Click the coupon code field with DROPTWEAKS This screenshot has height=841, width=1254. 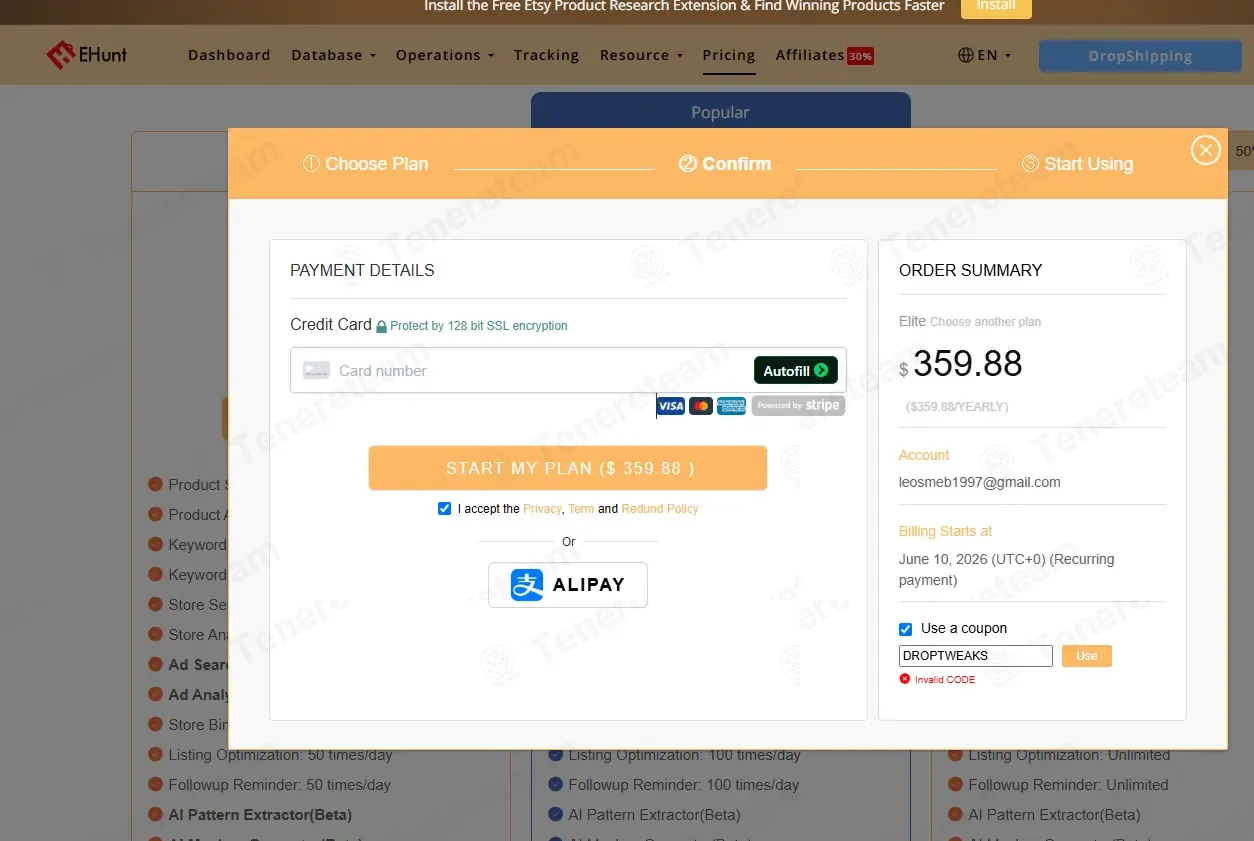[976, 656]
